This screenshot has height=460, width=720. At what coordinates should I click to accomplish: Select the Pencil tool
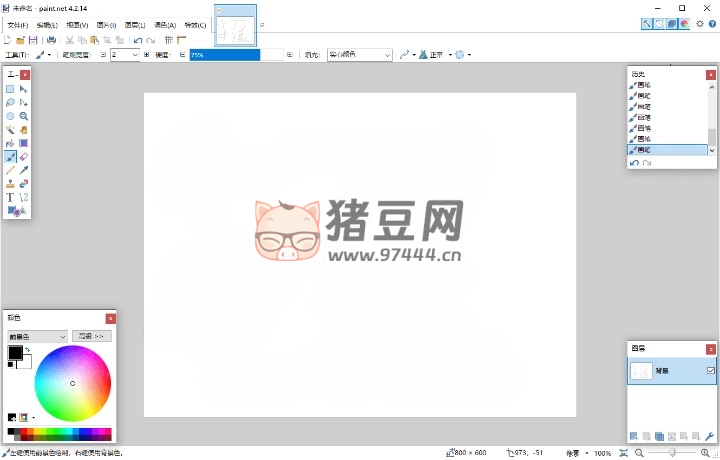pos(10,171)
